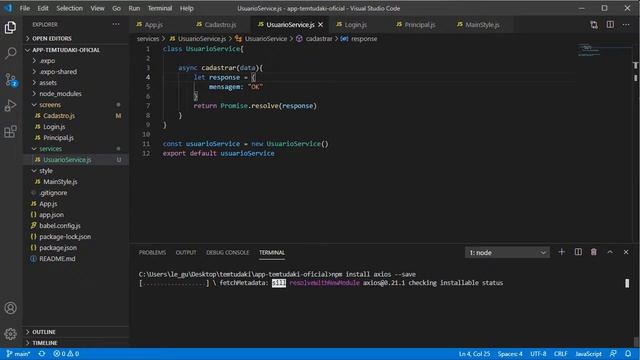Open the terminal selector dropdown 1: node
The height and width of the screenshot is (360, 640).
click(x=507, y=253)
